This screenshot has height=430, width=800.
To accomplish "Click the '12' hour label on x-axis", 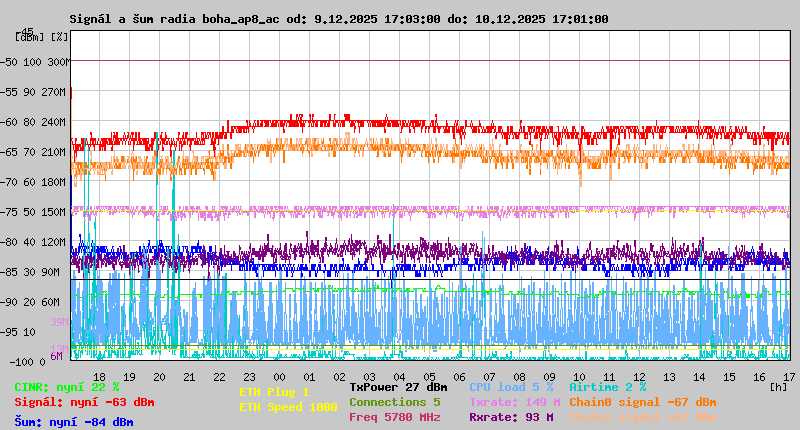I will tap(639, 377).
